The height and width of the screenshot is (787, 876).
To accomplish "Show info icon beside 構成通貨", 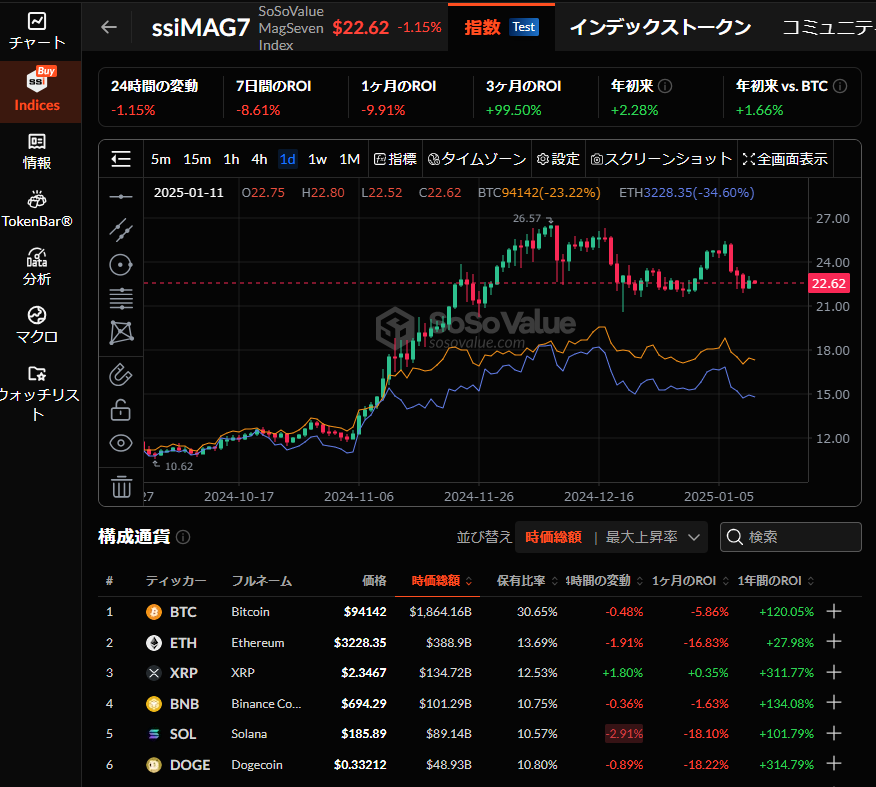I will (183, 537).
